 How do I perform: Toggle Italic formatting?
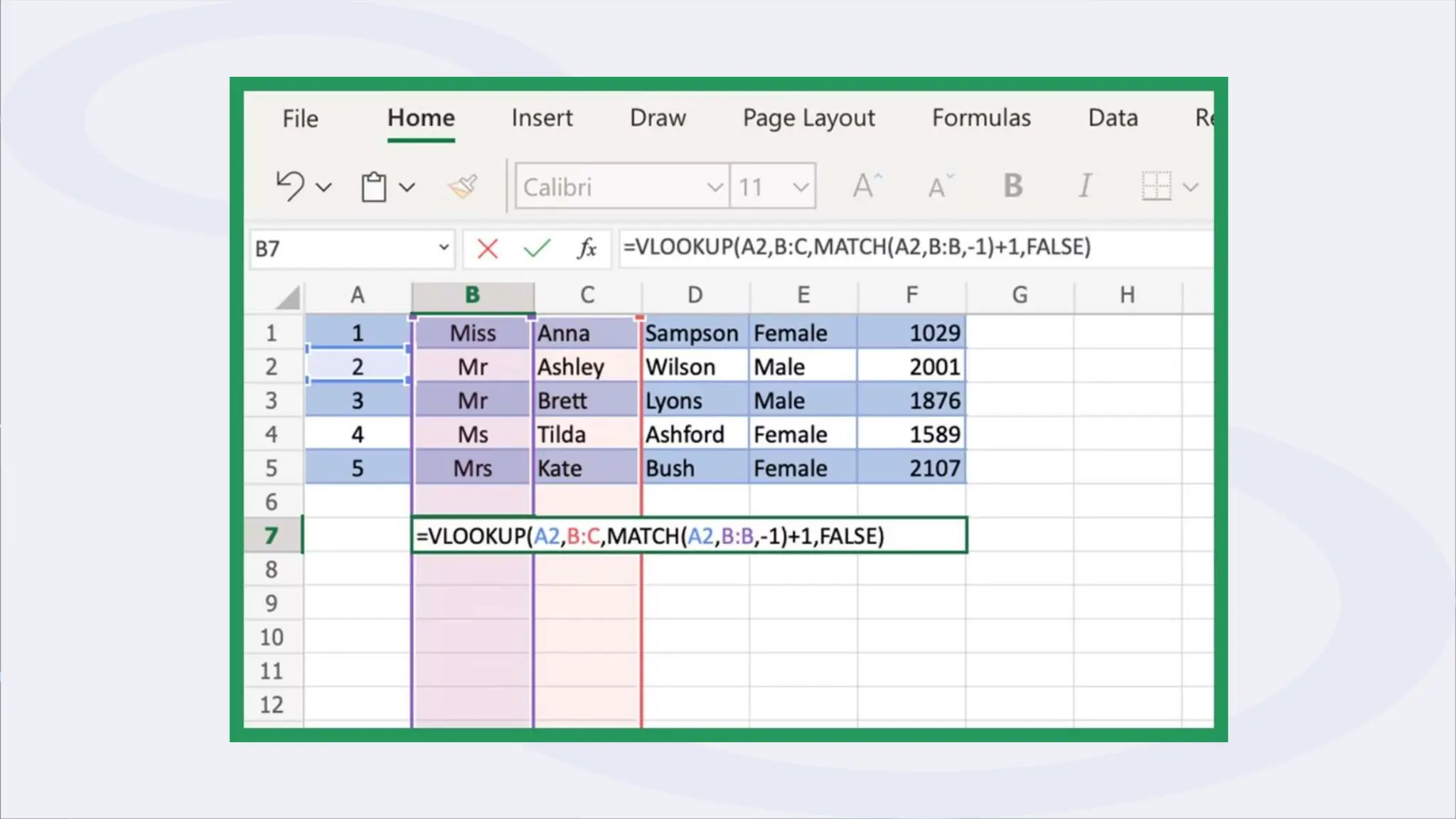click(1085, 186)
